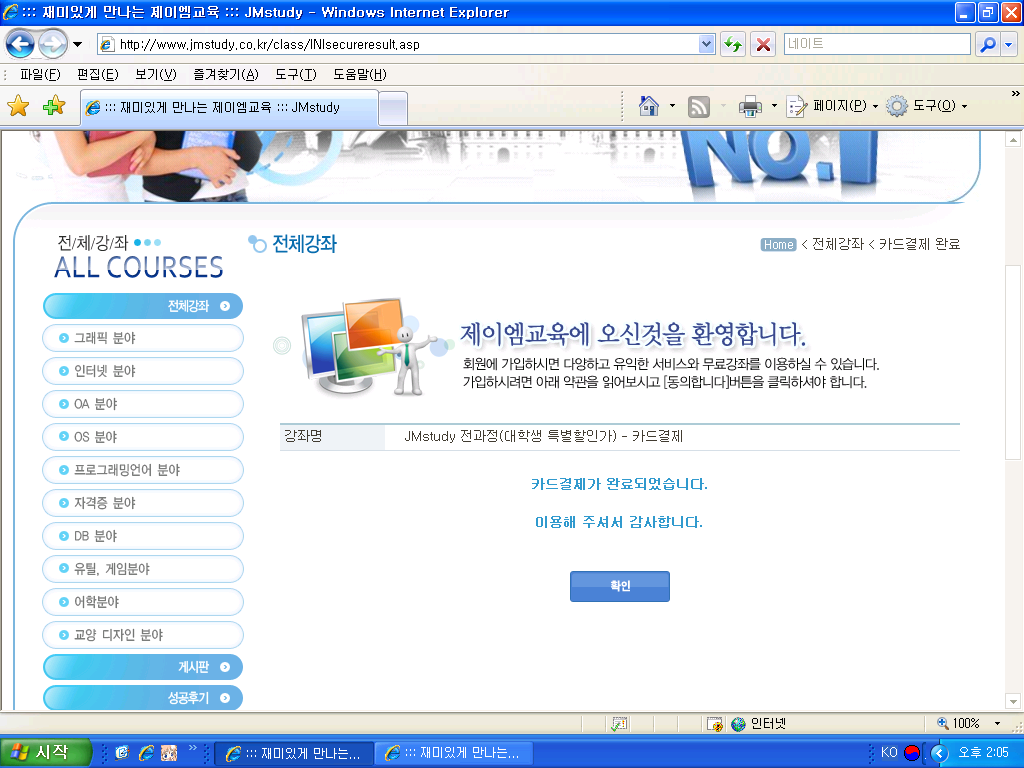The width and height of the screenshot is (1024, 768).
Task: Click the Internet Explorer quick launch icon
Action: click(x=146, y=753)
